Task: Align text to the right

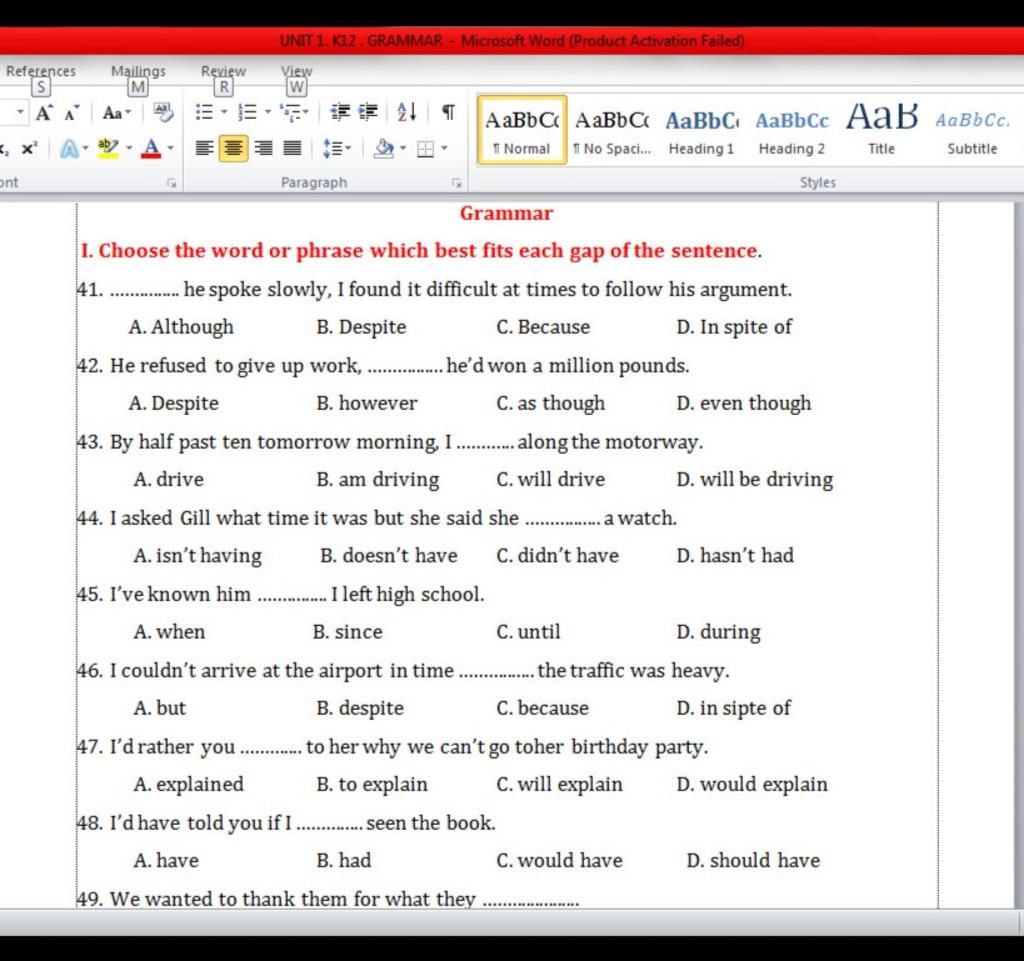Action: [x=264, y=149]
